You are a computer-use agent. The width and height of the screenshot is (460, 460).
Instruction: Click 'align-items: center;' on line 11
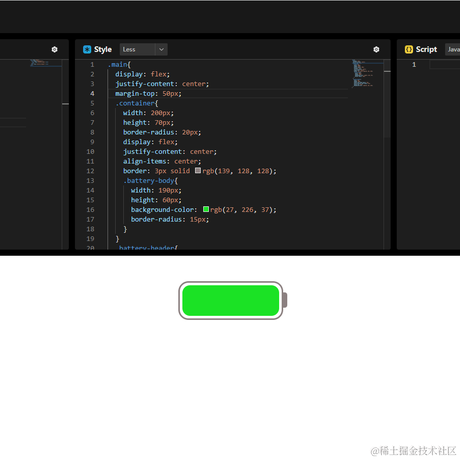[162, 161]
